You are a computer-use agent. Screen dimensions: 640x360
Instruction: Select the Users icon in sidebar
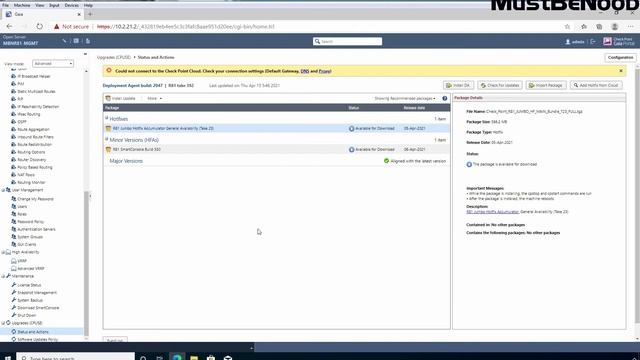tap(13, 207)
